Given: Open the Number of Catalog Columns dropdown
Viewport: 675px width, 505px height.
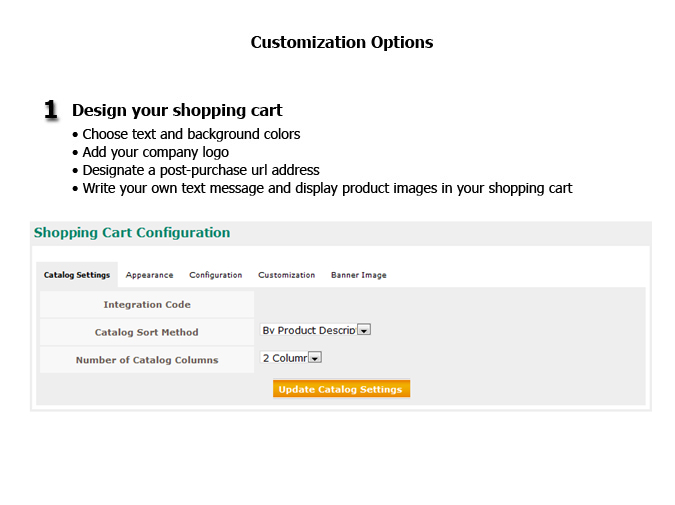Looking at the screenshot, I should [314, 358].
